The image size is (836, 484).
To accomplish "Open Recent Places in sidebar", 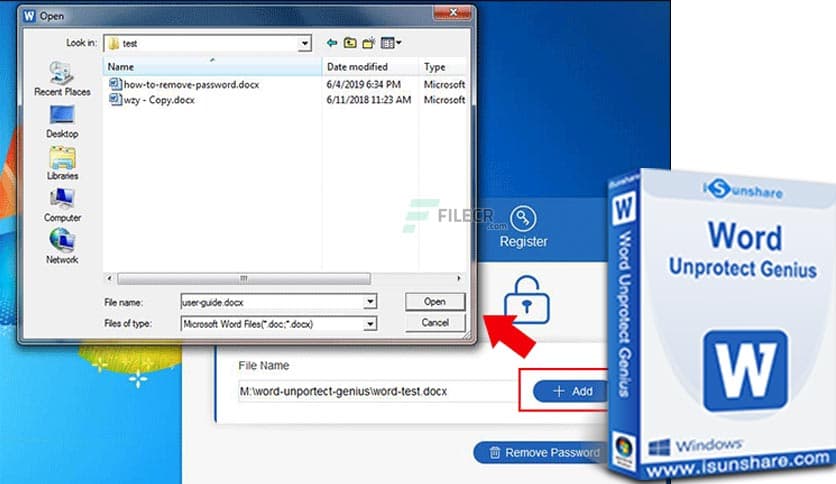I will coord(62,79).
